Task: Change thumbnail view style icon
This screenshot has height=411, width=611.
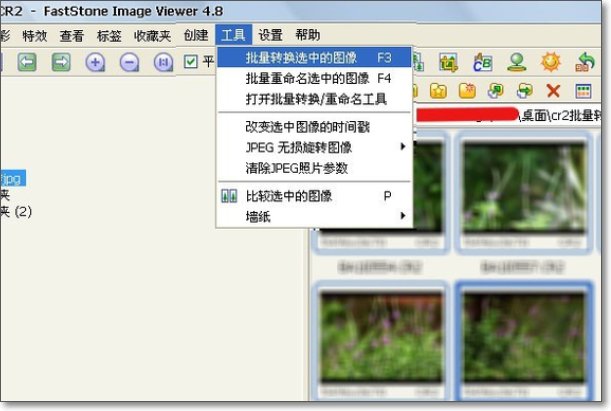Action: coord(583,91)
